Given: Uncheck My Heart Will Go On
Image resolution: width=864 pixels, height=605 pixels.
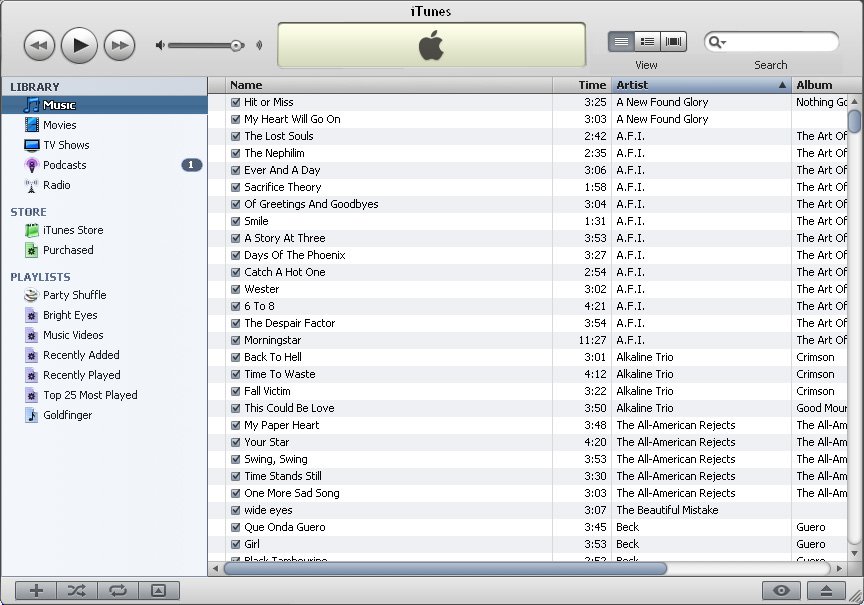Looking at the screenshot, I should click(x=235, y=119).
